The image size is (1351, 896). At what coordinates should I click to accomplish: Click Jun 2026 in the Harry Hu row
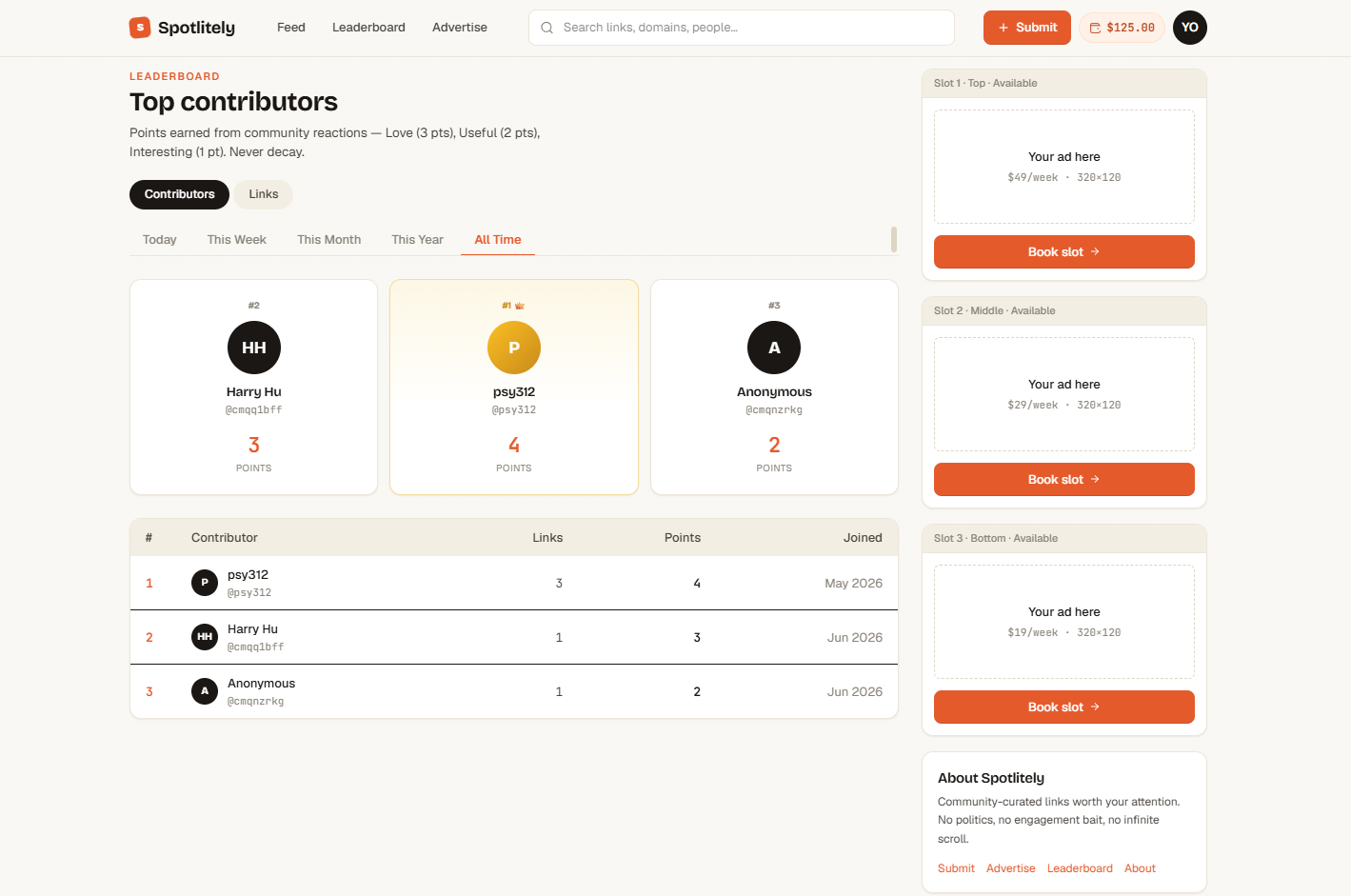pos(855,638)
